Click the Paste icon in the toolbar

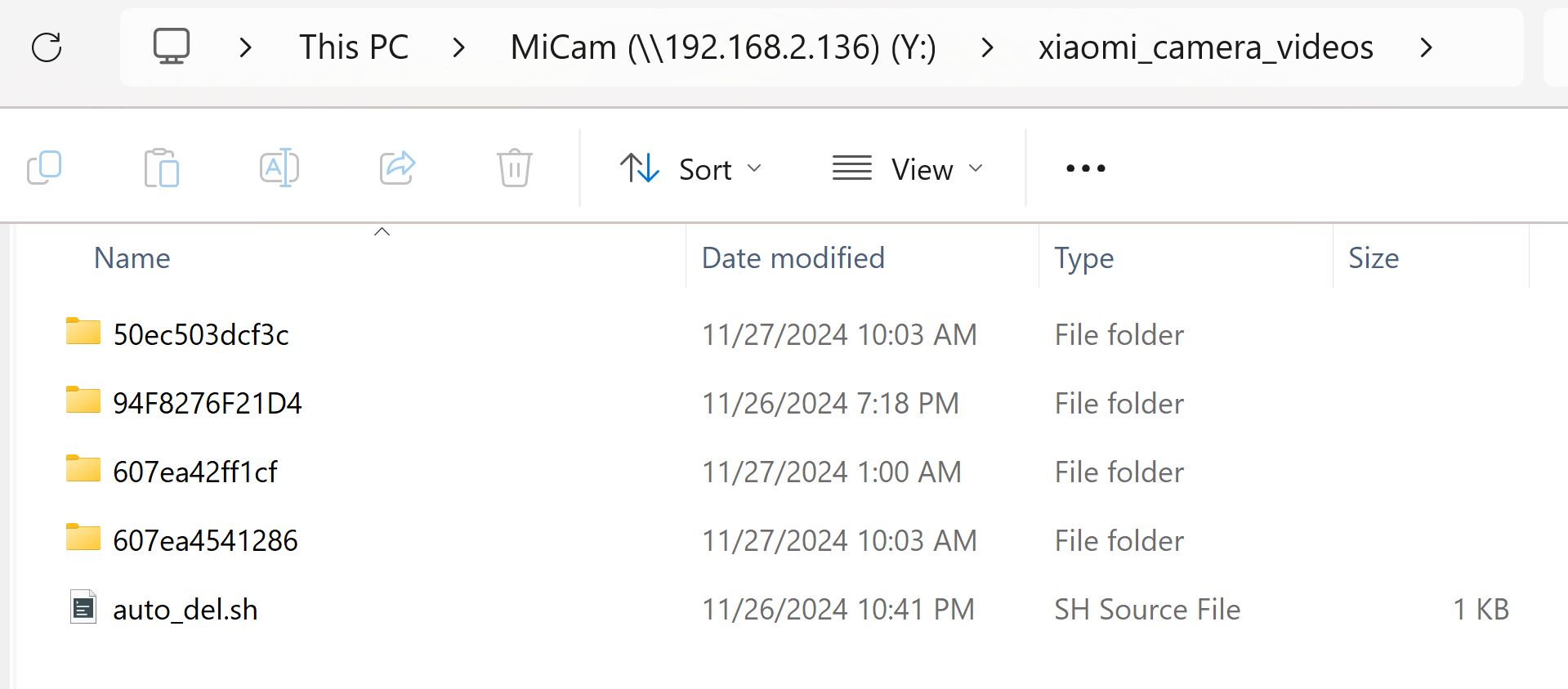(x=161, y=168)
